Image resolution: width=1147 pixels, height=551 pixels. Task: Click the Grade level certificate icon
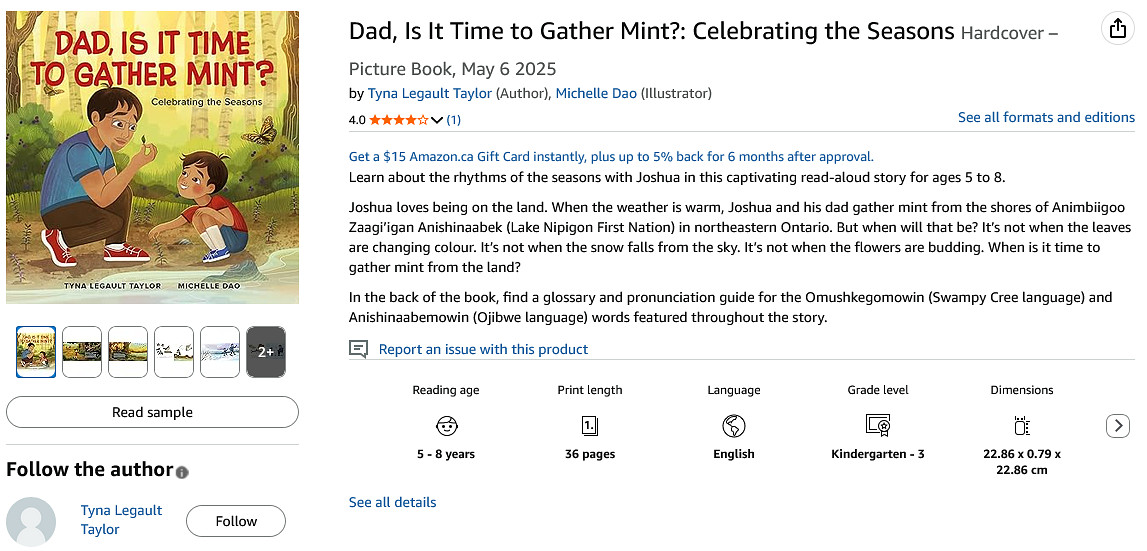click(x=878, y=426)
